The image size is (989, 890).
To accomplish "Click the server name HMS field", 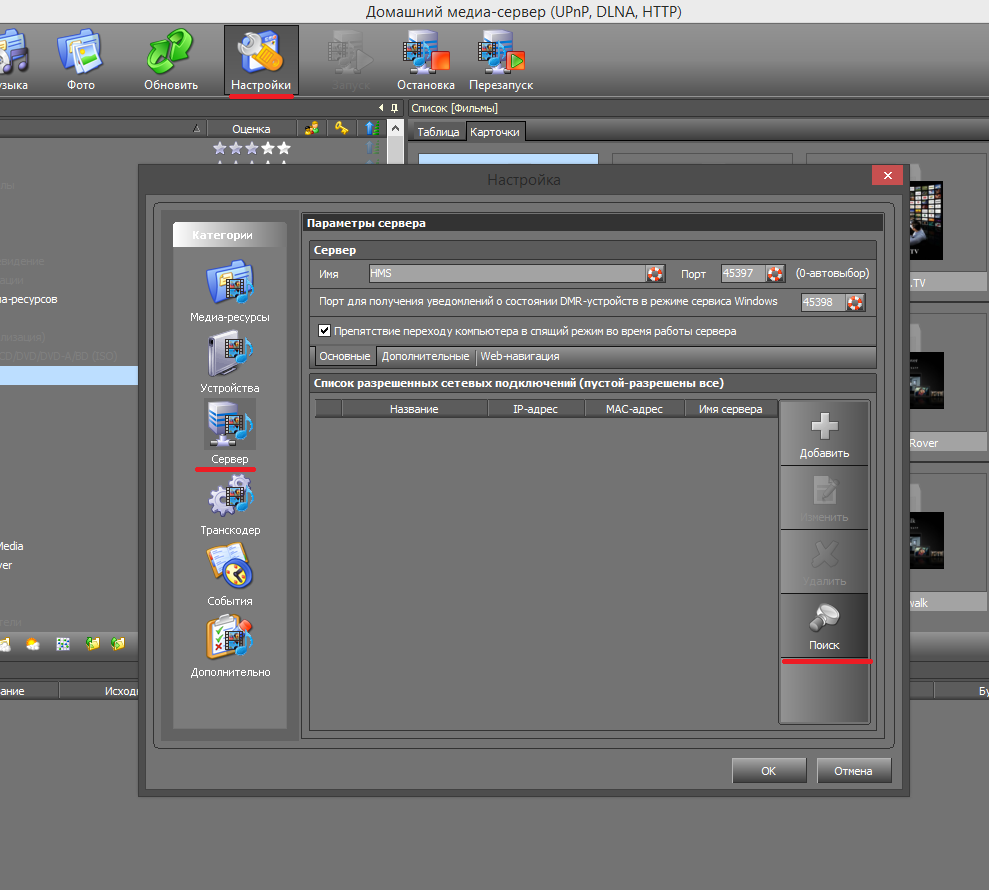I will coord(505,273).
